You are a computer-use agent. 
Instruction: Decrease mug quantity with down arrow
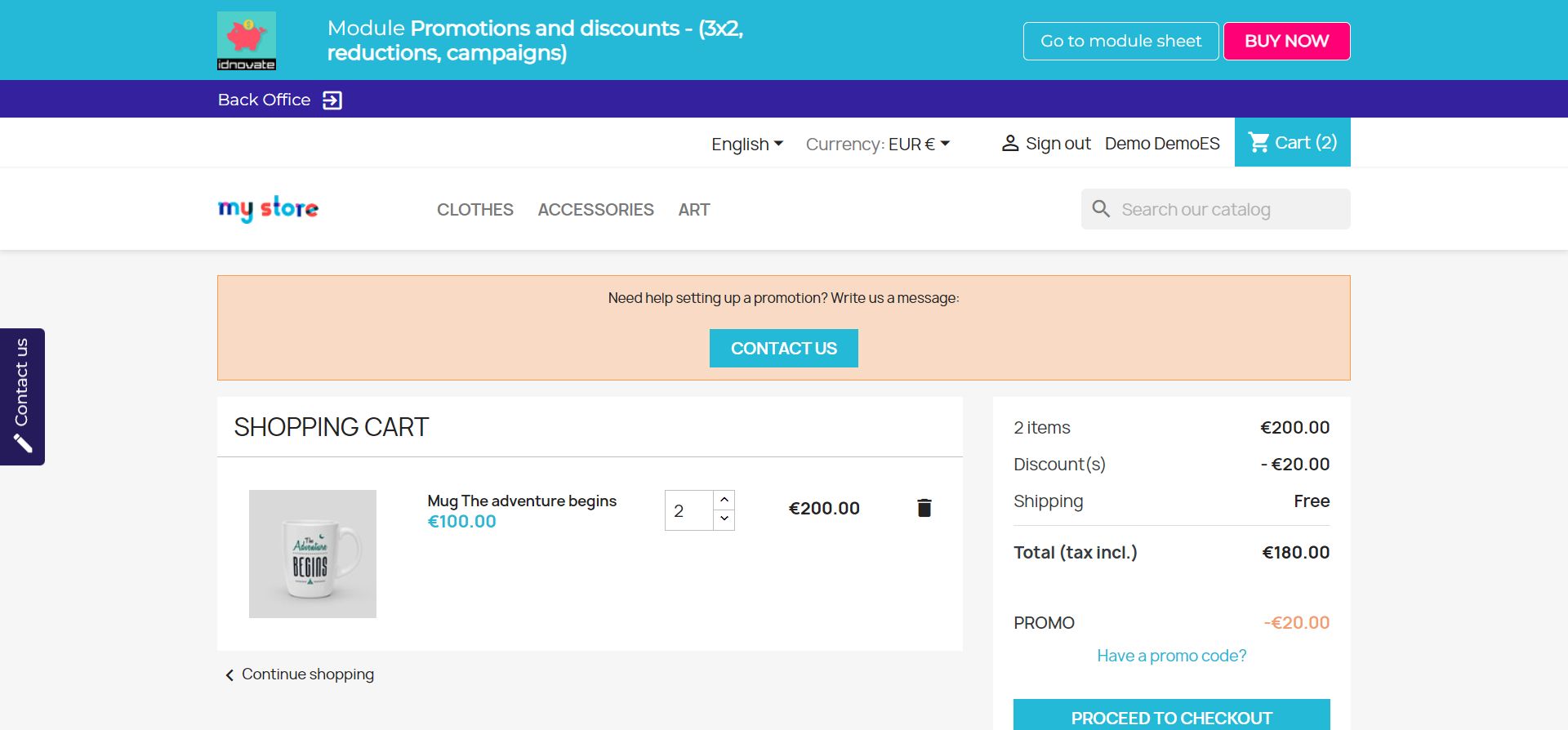tap(724, 519)
